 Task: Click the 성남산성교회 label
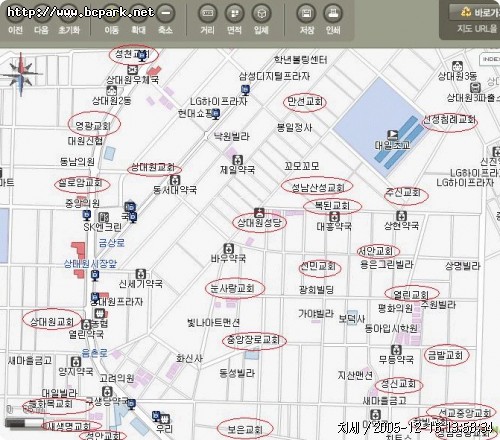pyautogui.click(x=318, y=188)
